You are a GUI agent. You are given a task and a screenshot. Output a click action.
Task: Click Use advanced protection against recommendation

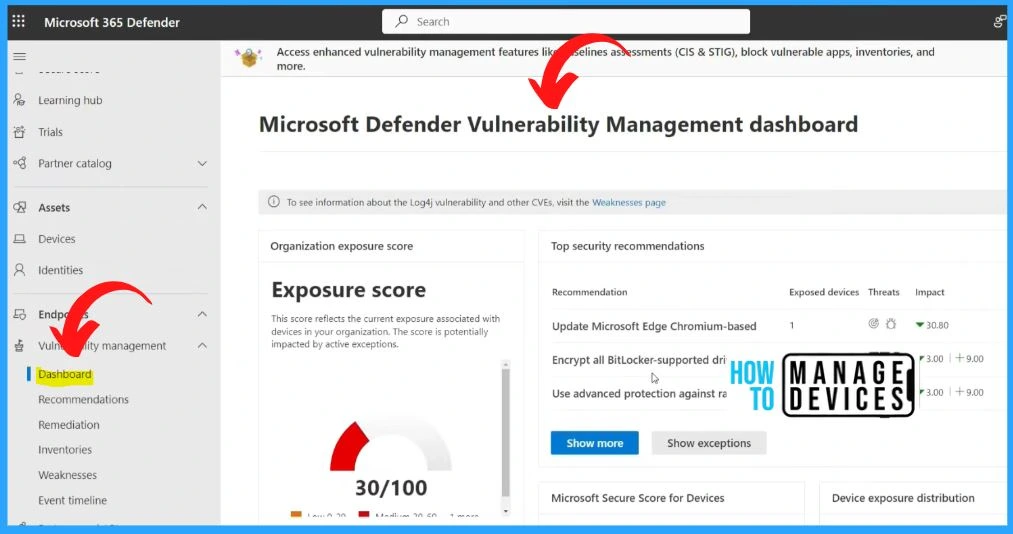(x=639, y=393)
